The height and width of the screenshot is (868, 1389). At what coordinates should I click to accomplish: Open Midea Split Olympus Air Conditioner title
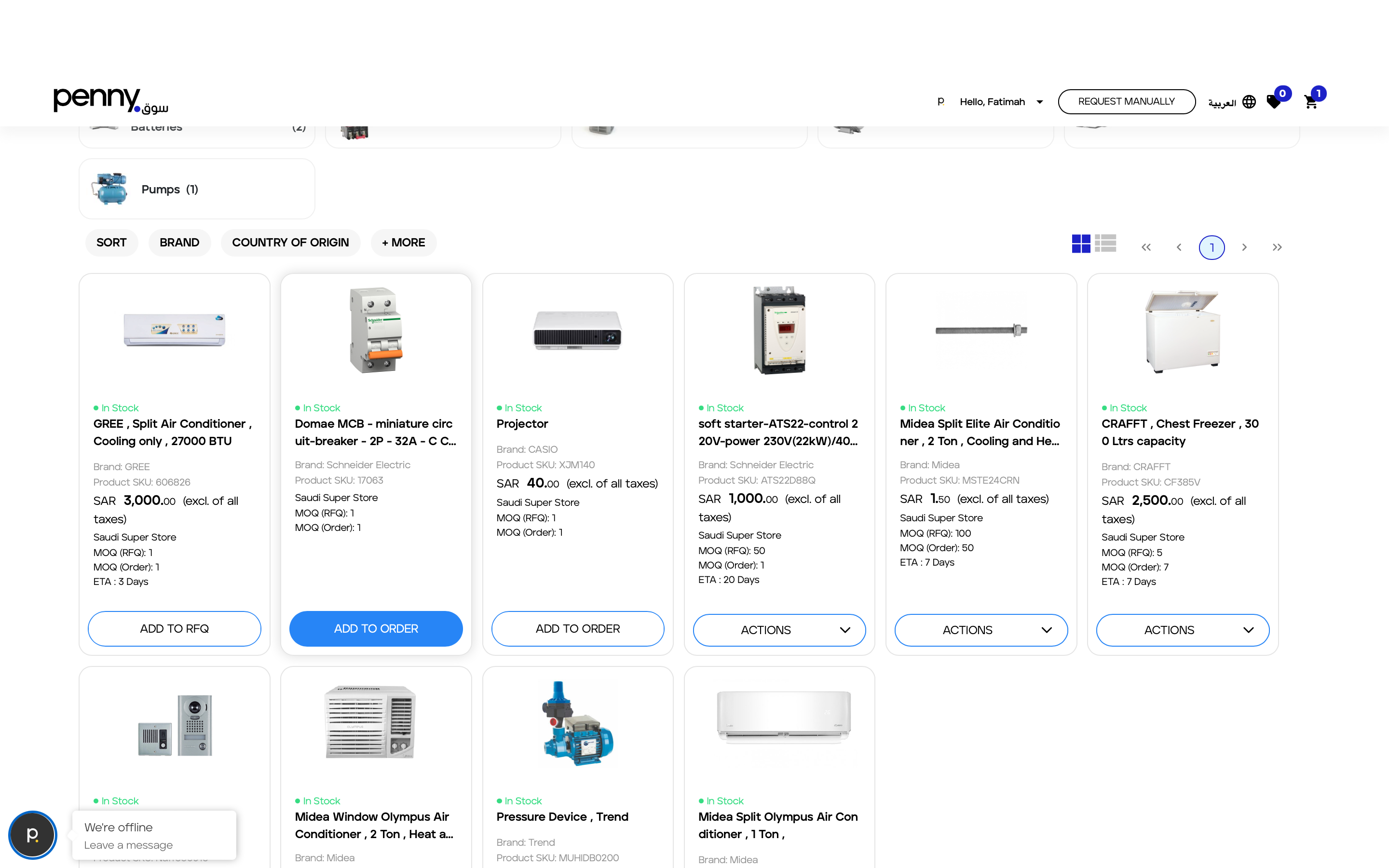(x=778, y=826)
